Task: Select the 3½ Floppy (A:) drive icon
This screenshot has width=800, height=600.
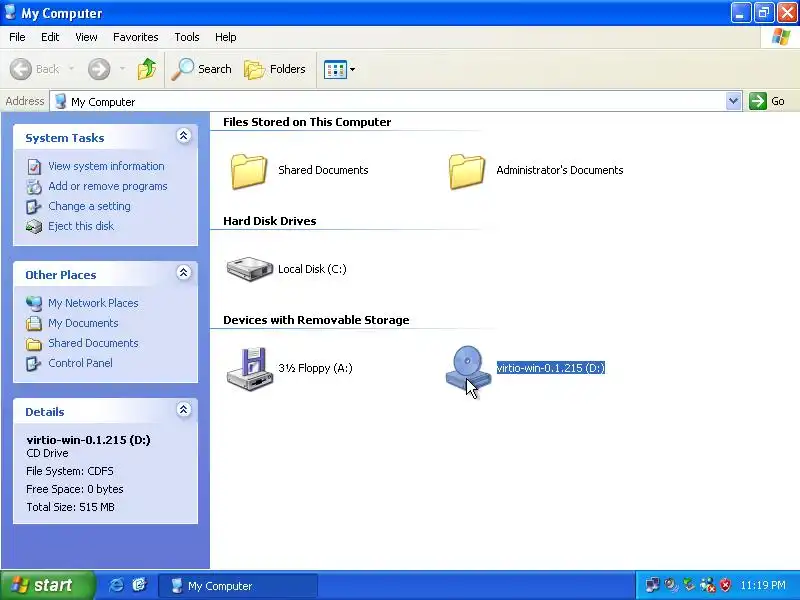Action: click(249, 369)
